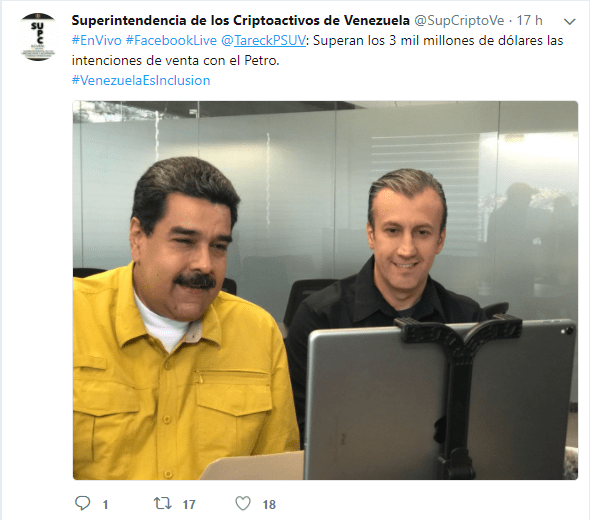This screenshot has height=520, width=592.
Task: Click the @SupCriptoVe handle
Action: (459, 20)
